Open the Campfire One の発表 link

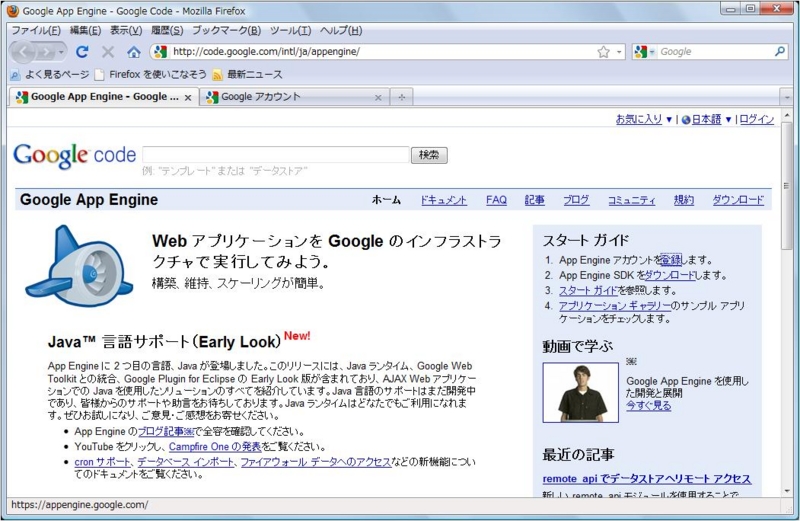click(215, 447)
